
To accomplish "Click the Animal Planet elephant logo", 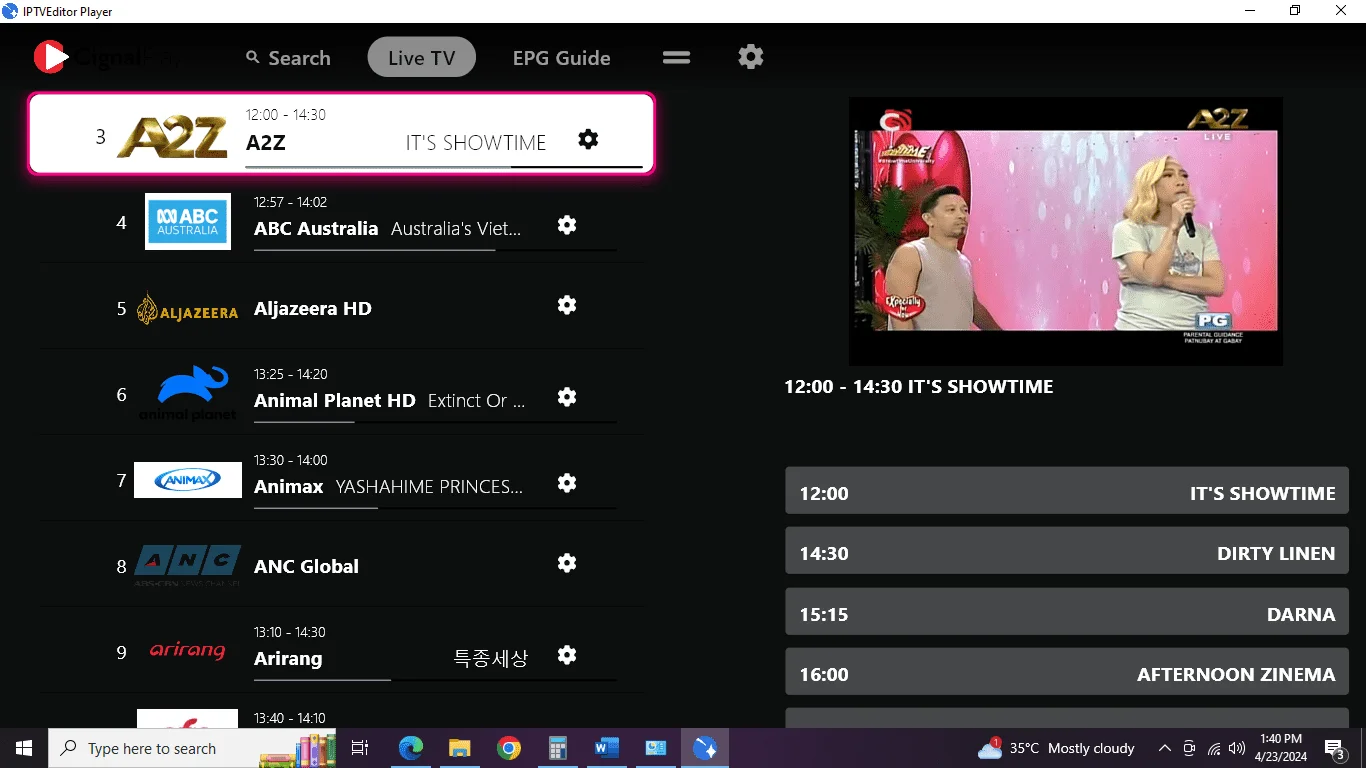I will tap(188, 393).
